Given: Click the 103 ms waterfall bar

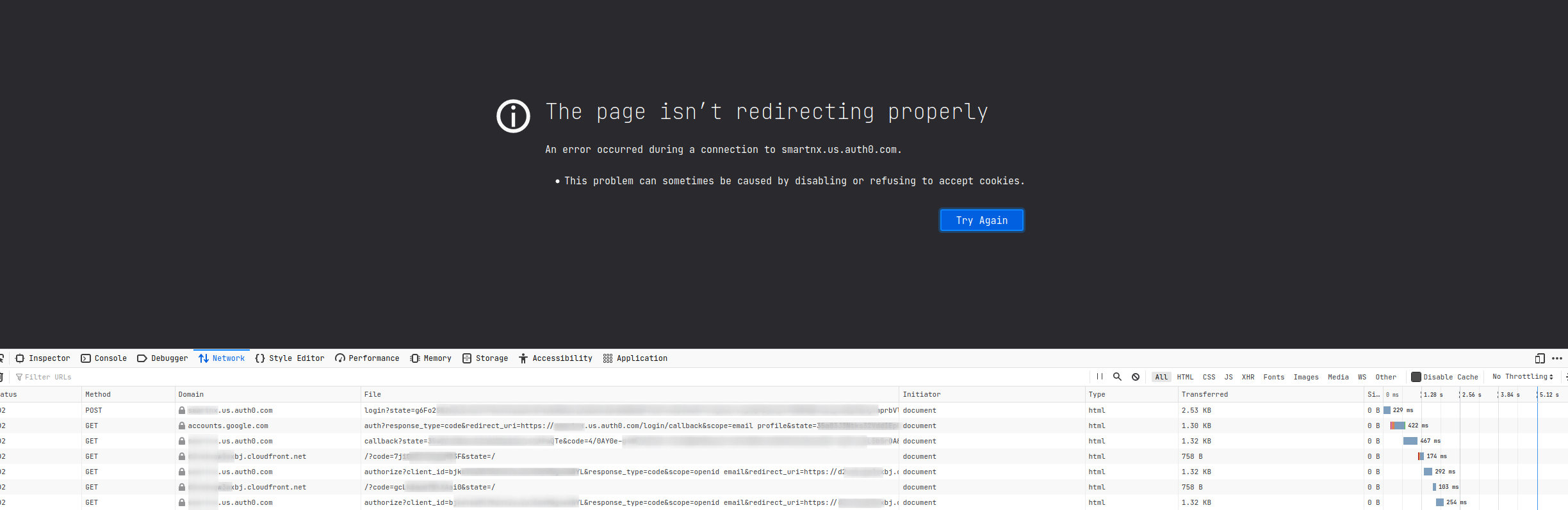Looking at the screenshot, I should coord(1434,487).
